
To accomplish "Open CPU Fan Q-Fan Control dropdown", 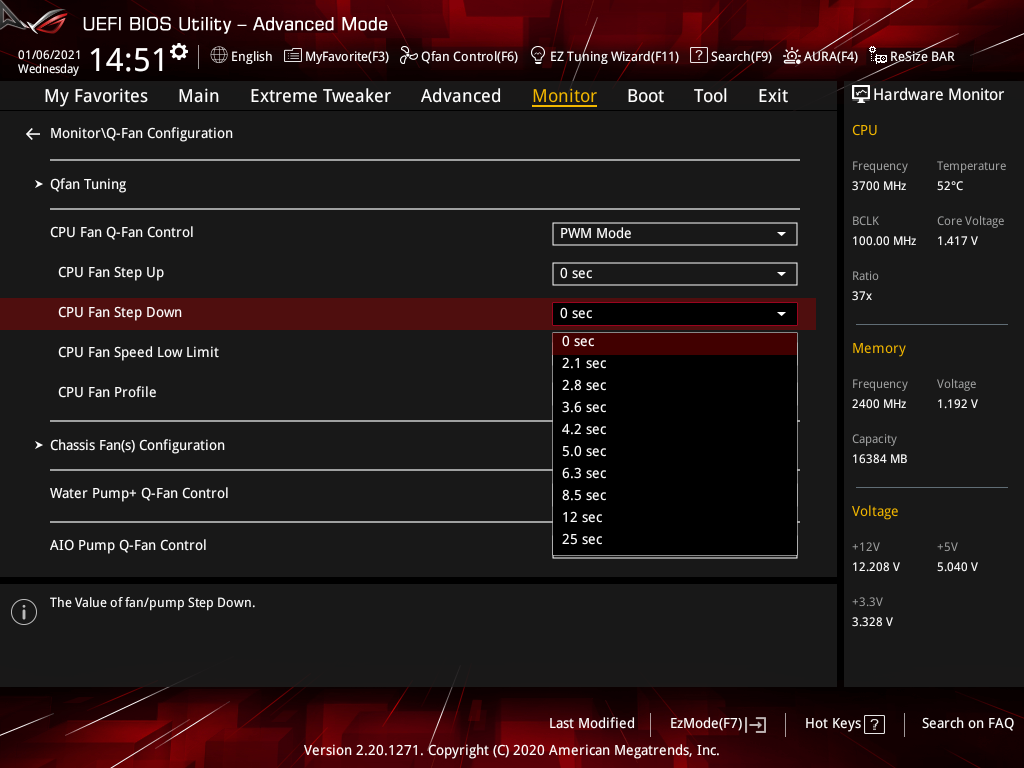I will [675, 234].
